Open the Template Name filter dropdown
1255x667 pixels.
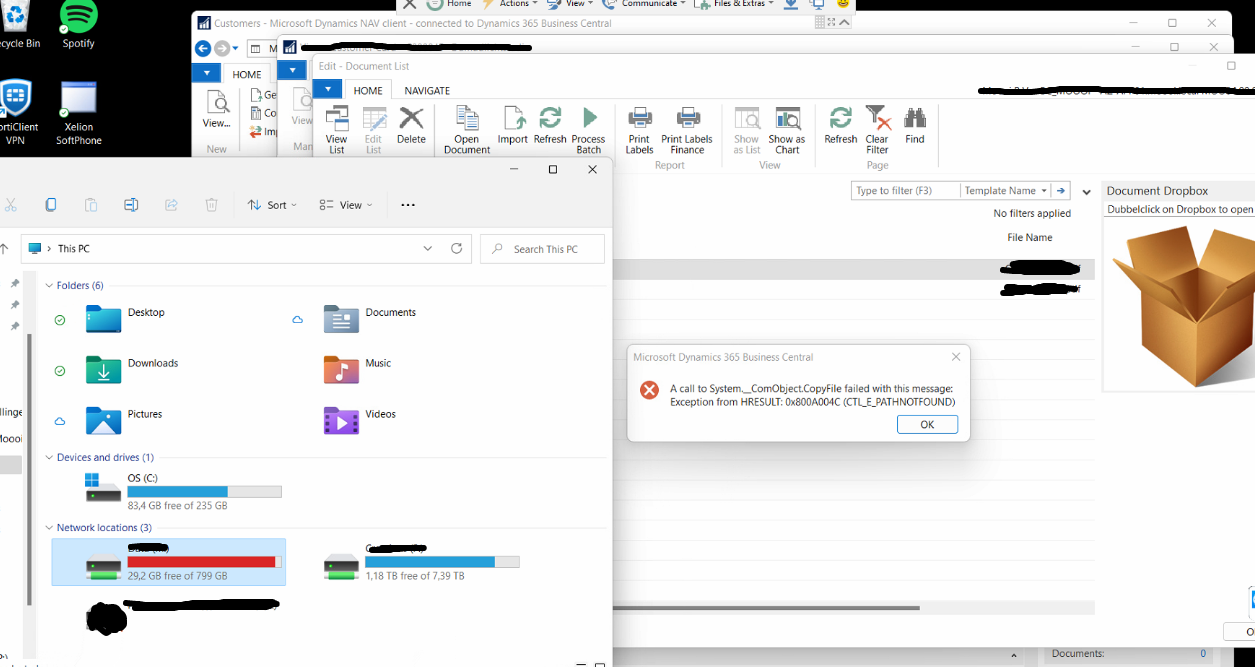tap(1005, 190)
